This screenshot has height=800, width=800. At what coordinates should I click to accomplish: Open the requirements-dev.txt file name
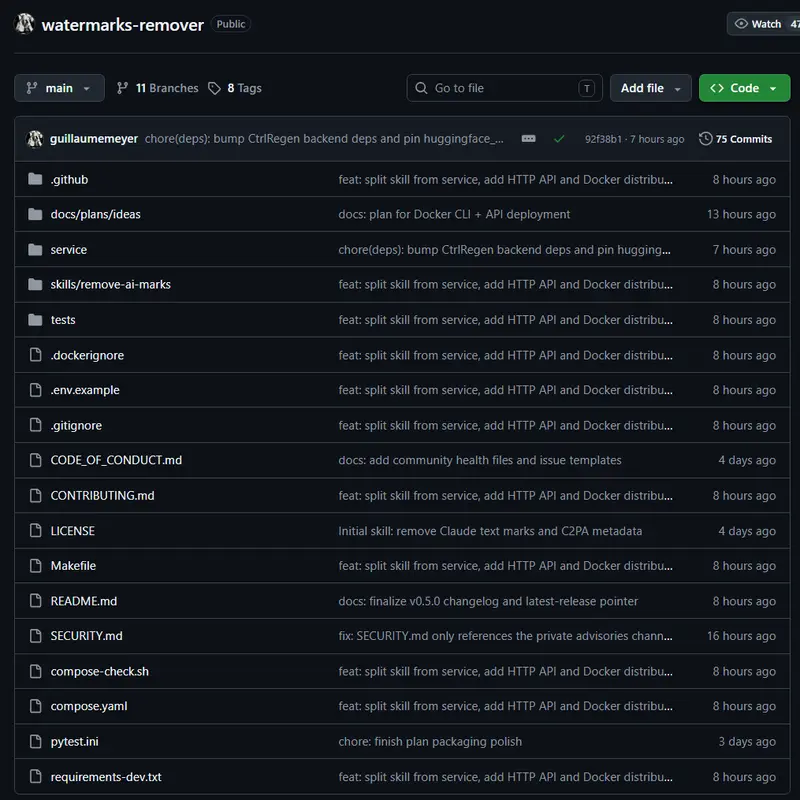(x=106, y=777)
